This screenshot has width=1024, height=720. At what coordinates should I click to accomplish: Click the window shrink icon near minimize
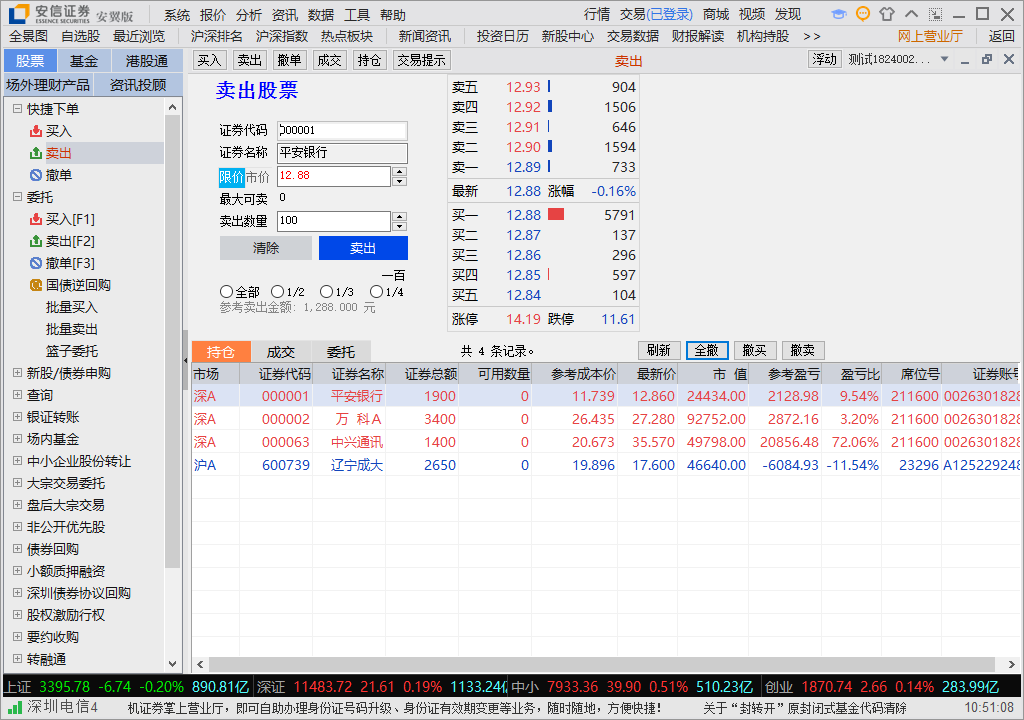tap(936, 14)
